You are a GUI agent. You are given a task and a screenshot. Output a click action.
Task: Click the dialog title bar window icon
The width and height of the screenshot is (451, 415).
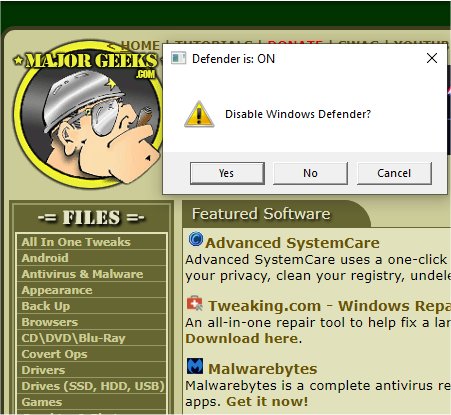pos(178,58)
